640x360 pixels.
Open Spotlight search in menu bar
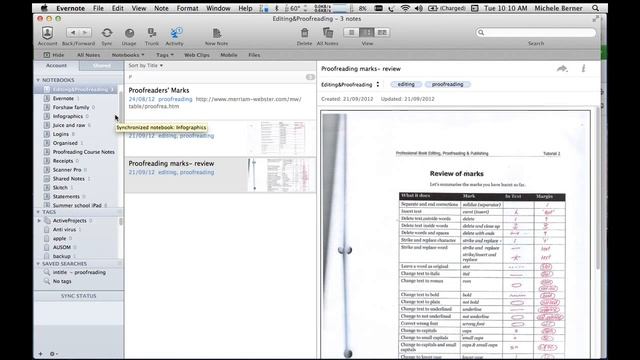click(x=596, y=8)
